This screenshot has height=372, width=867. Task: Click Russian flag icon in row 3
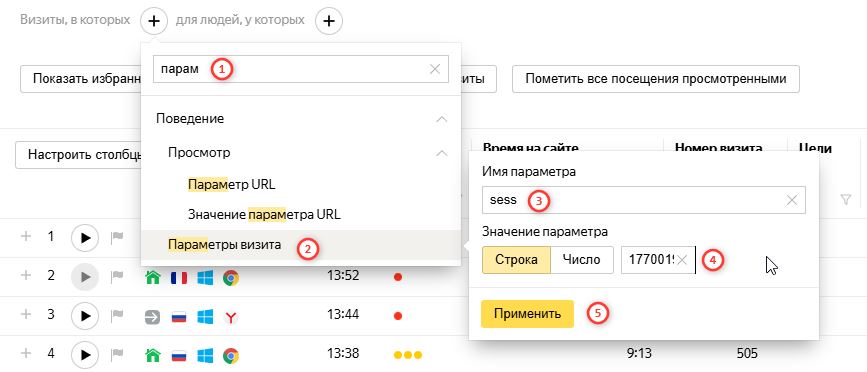179,317
